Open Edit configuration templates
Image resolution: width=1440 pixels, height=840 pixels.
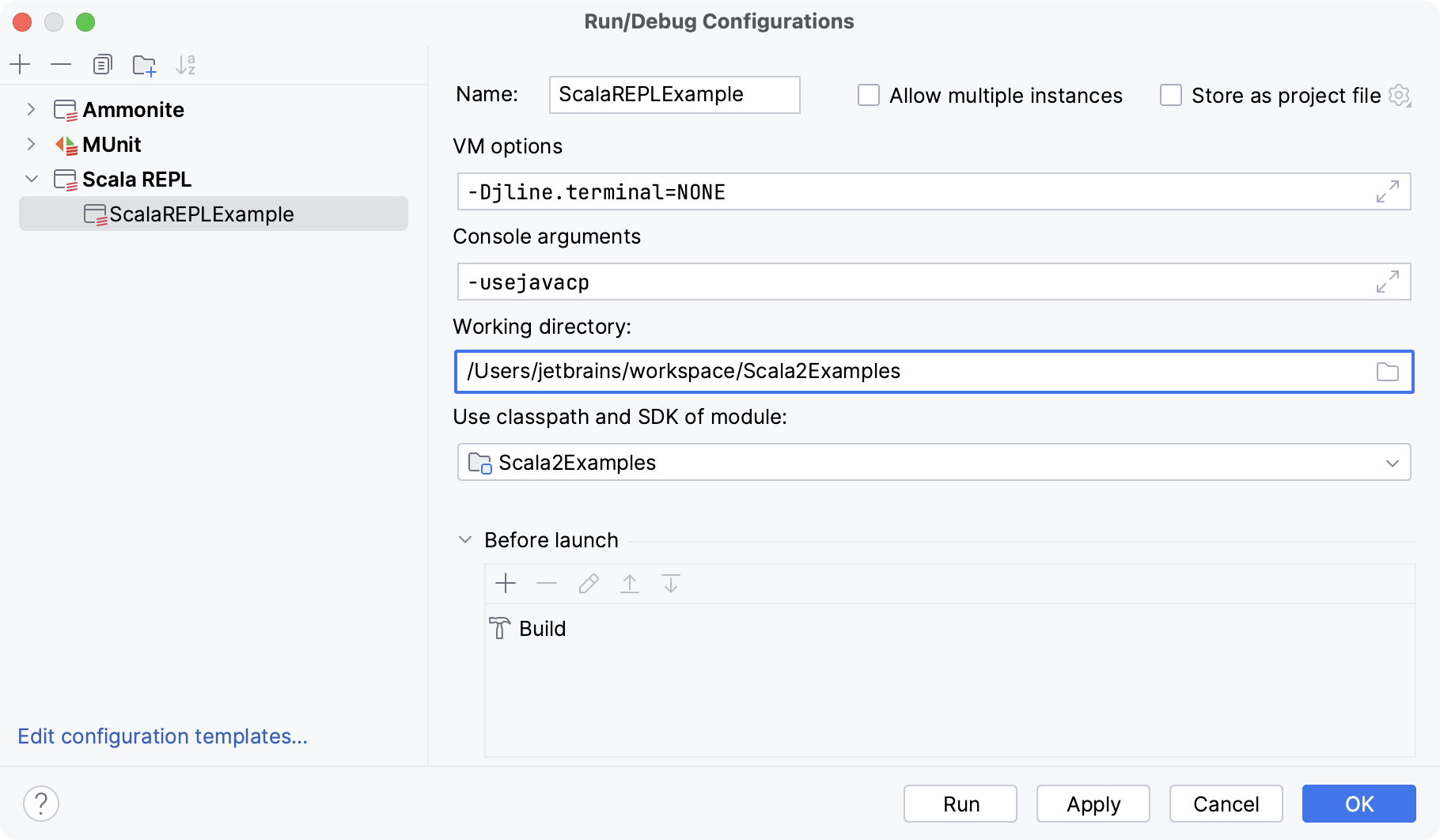[162, 736]
